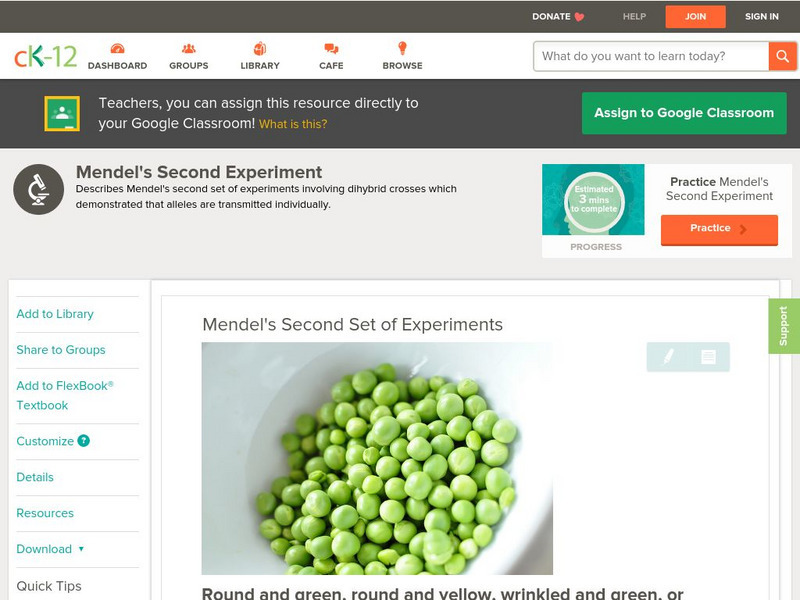Click the orange search magnifier button

[x=783, y=56]
